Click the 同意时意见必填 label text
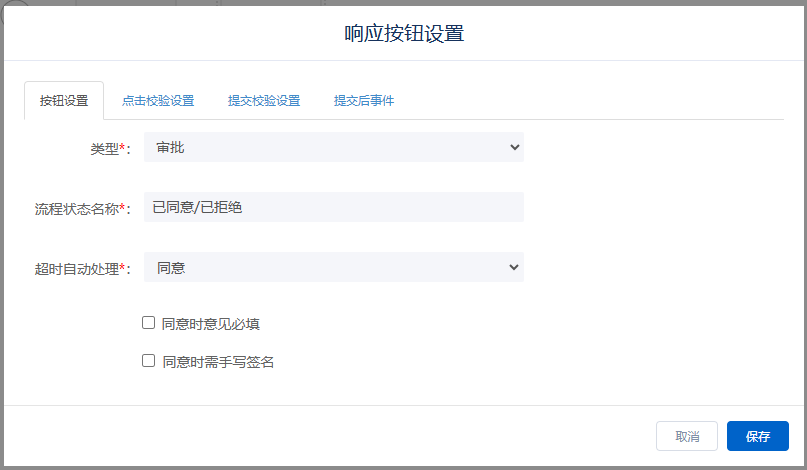 click(211, 324)
